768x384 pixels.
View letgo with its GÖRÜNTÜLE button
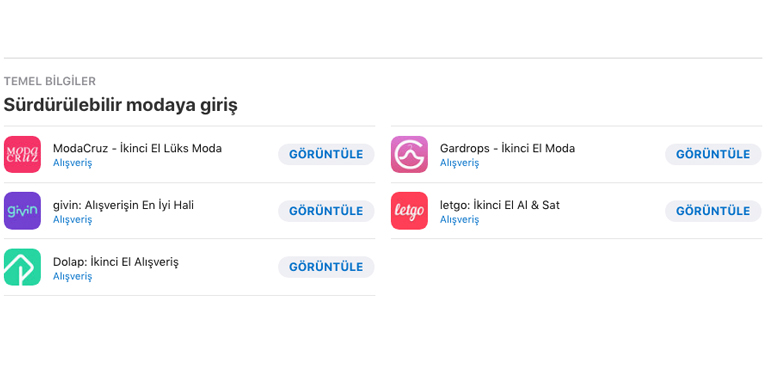point(713,211)
